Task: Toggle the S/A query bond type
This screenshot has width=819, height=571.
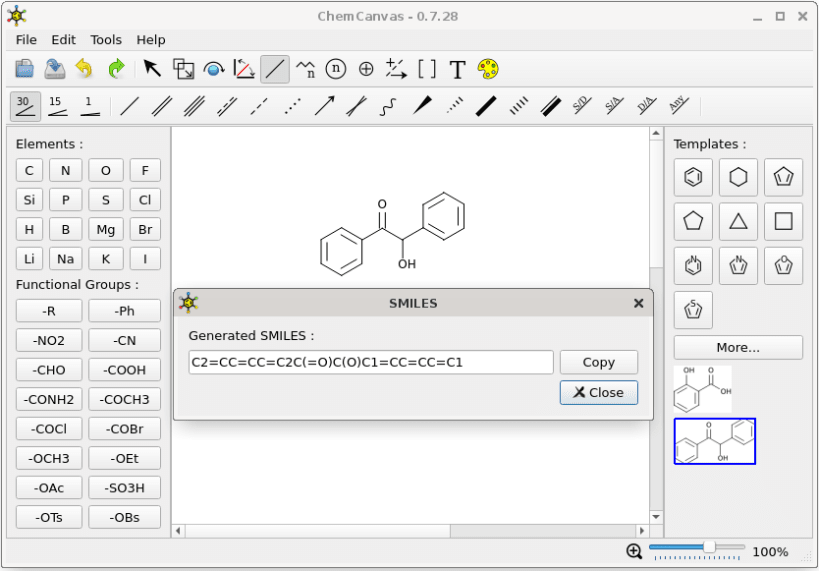Action: click(x=614, y=105)
